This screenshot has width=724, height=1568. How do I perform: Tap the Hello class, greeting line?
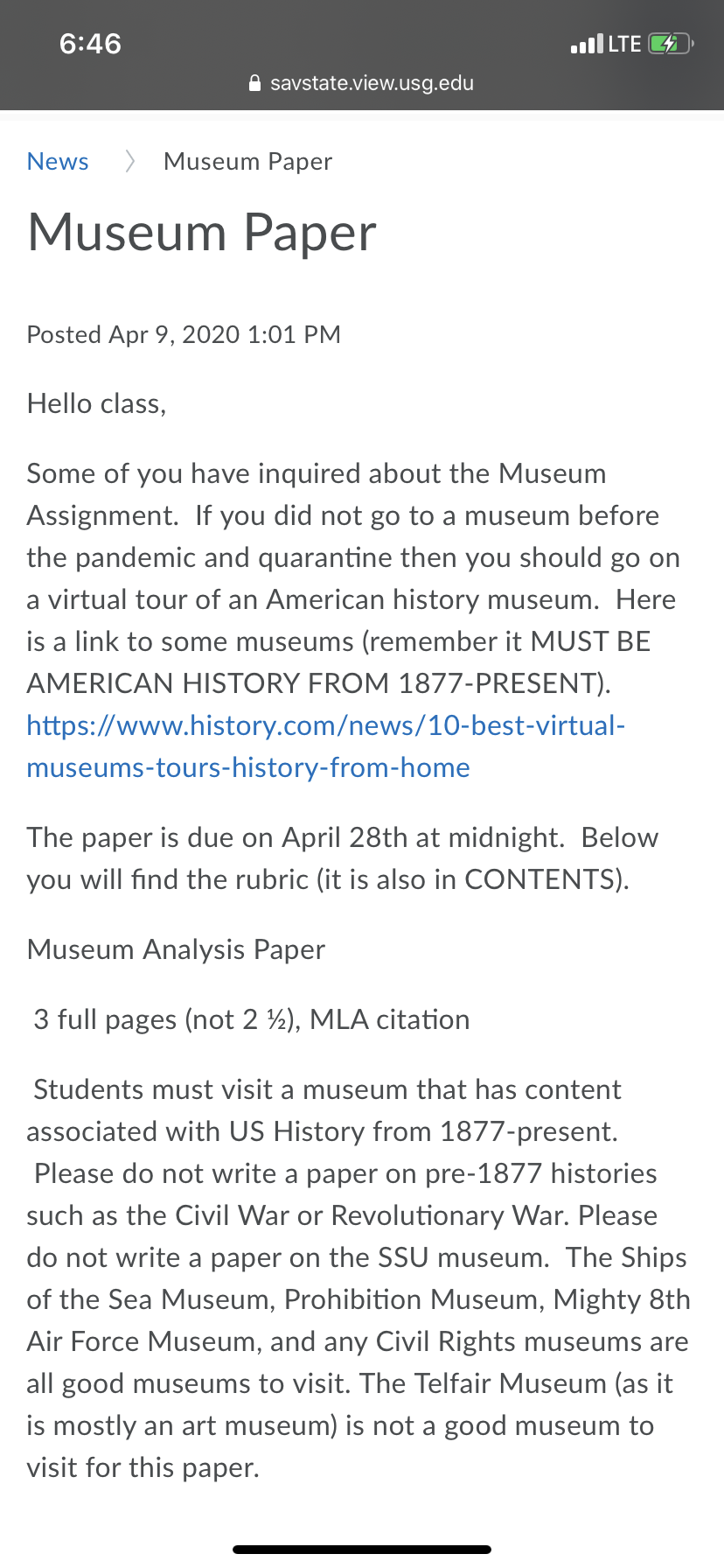96,403
